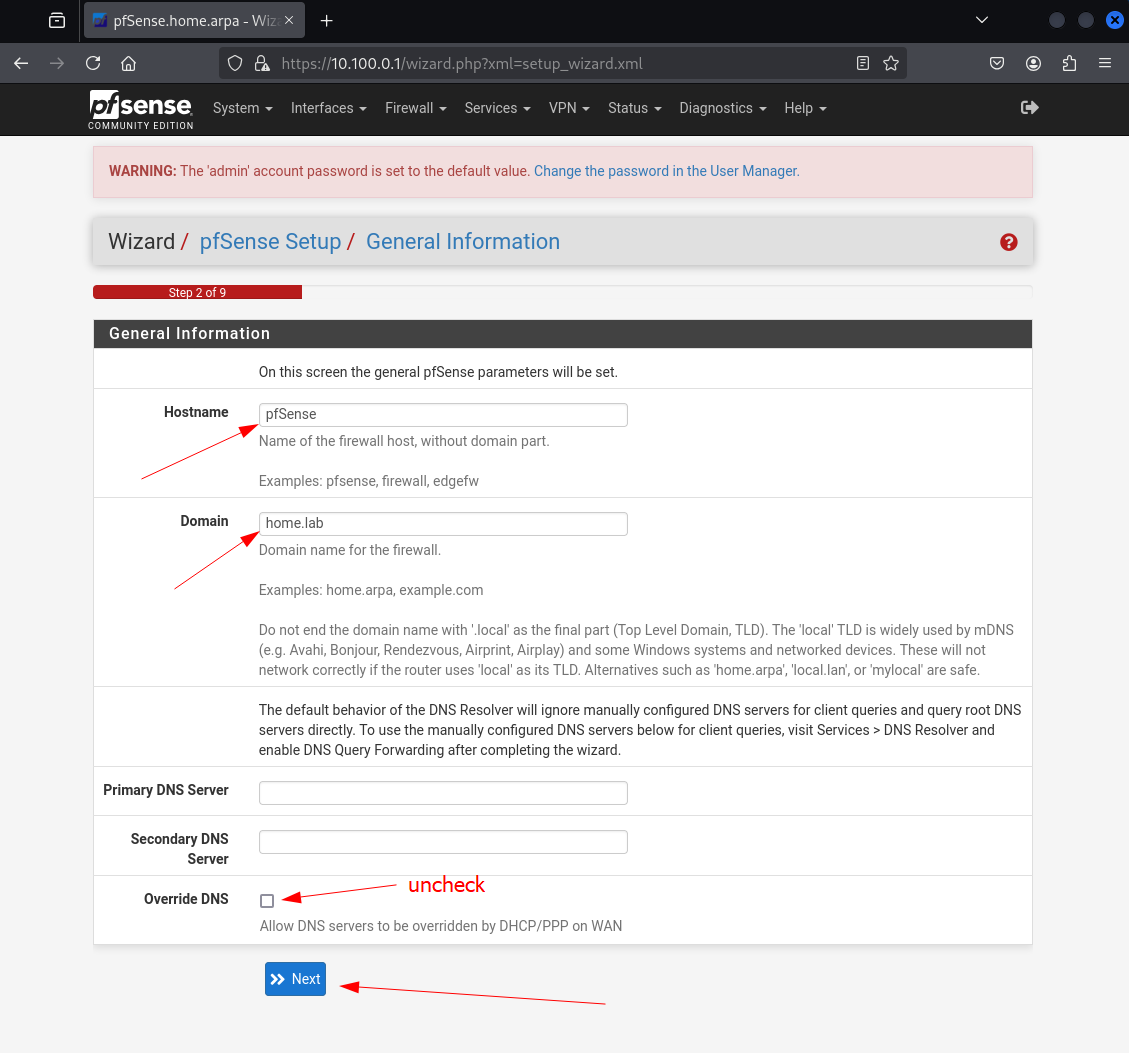
Task: Open the System menu
Action: click(x=243, y=108)
